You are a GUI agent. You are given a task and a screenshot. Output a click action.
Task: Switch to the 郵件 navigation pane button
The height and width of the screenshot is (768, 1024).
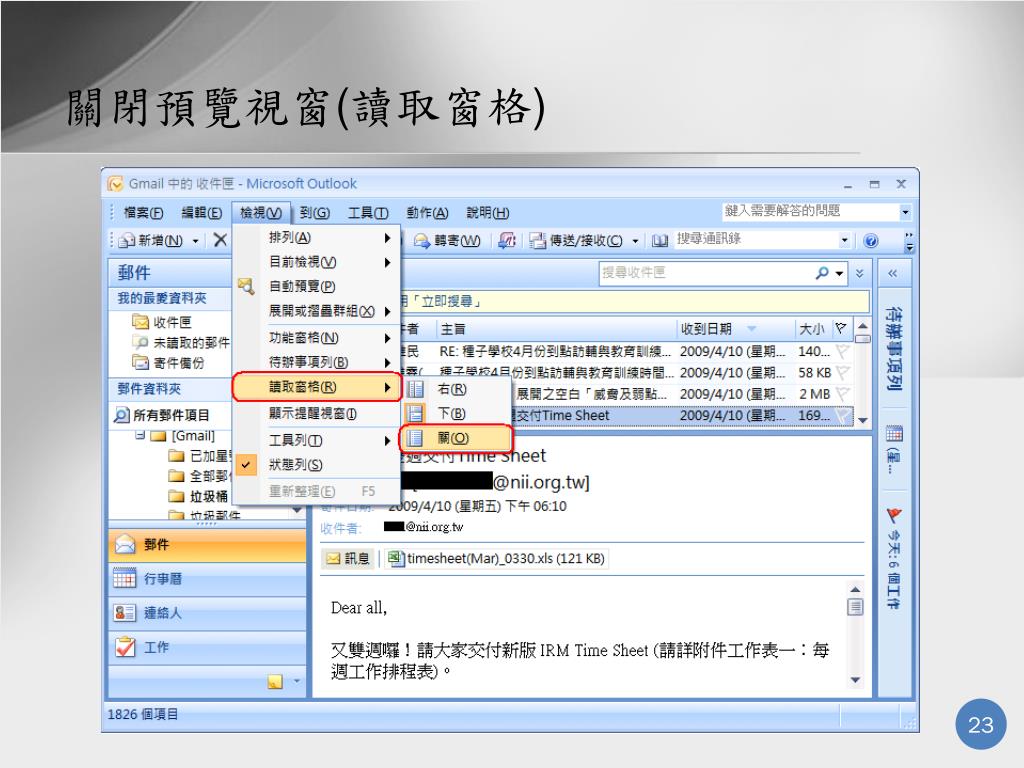207,545
